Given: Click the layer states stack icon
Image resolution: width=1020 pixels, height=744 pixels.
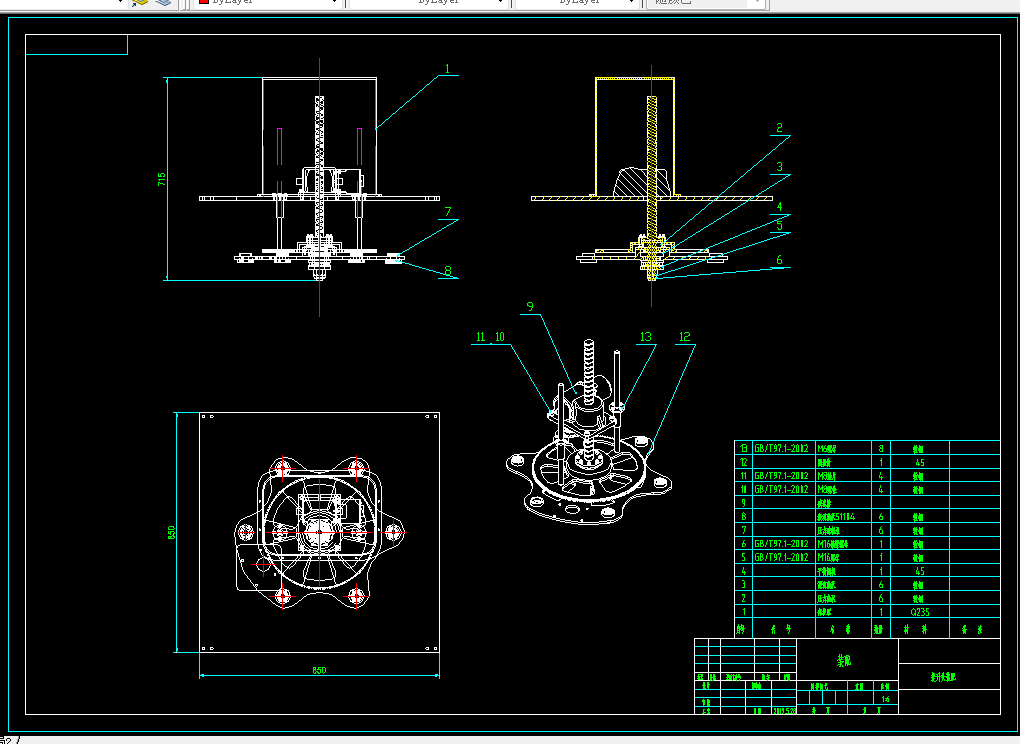Looking at the screenshot, I should 163,3.
